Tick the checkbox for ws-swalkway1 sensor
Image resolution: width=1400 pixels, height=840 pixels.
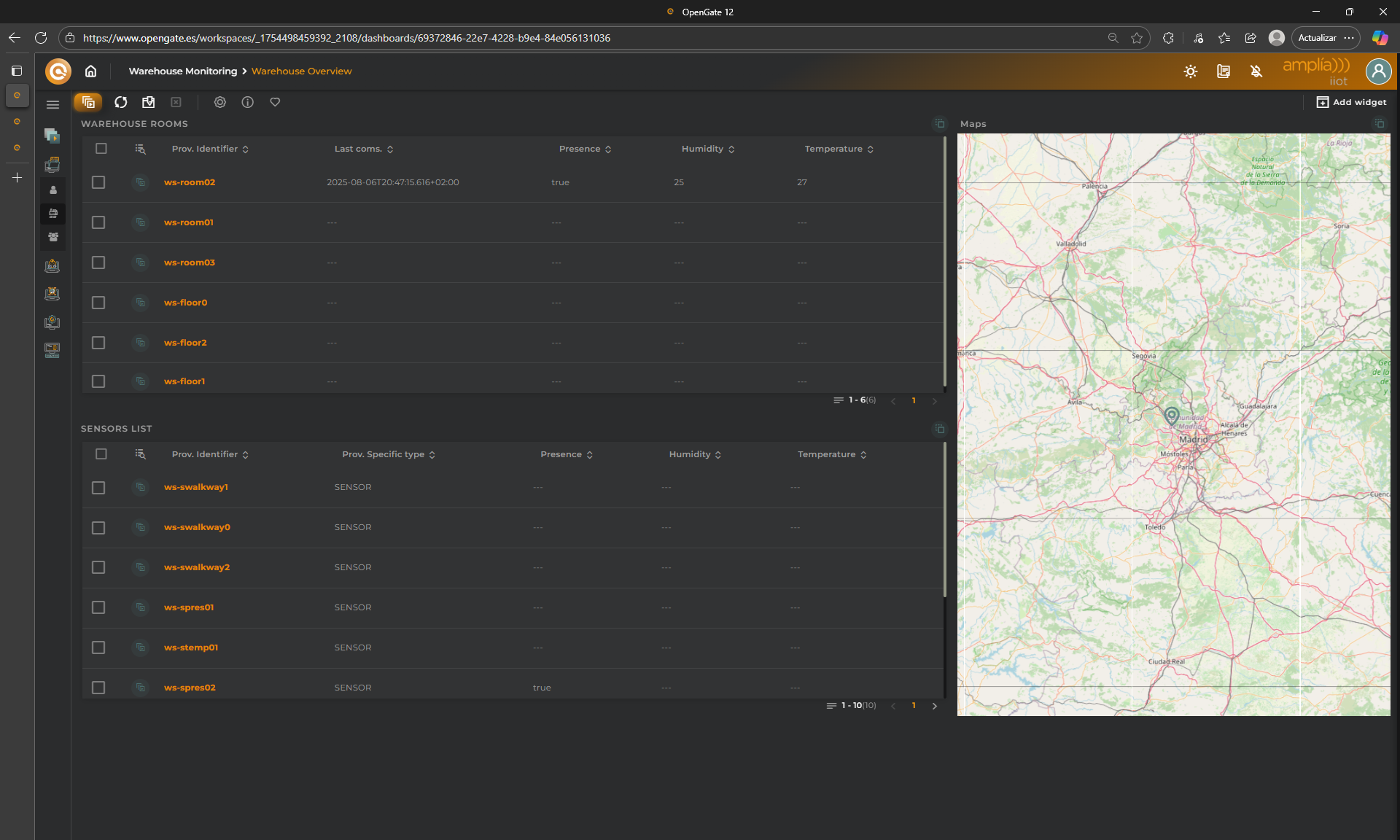[x=98, y=487]
